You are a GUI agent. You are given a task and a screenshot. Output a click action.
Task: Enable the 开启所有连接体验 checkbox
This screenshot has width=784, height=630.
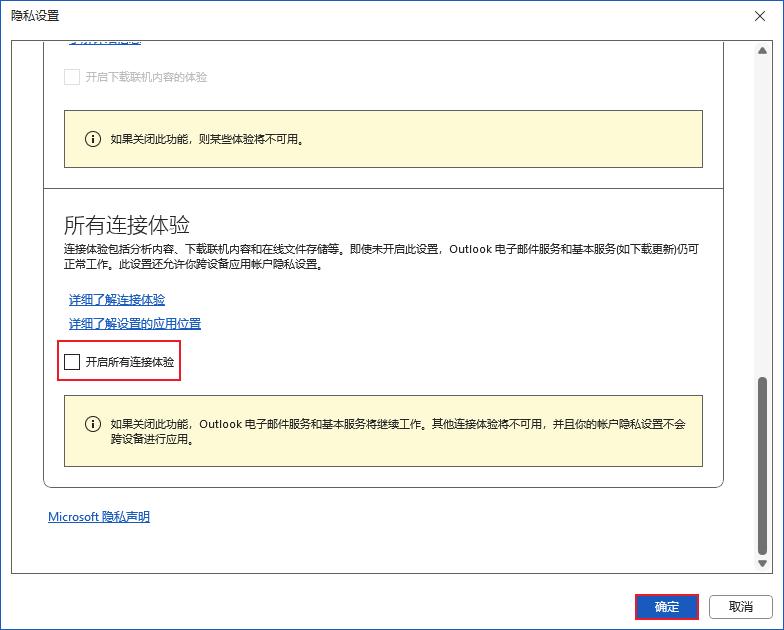point(72,362)
